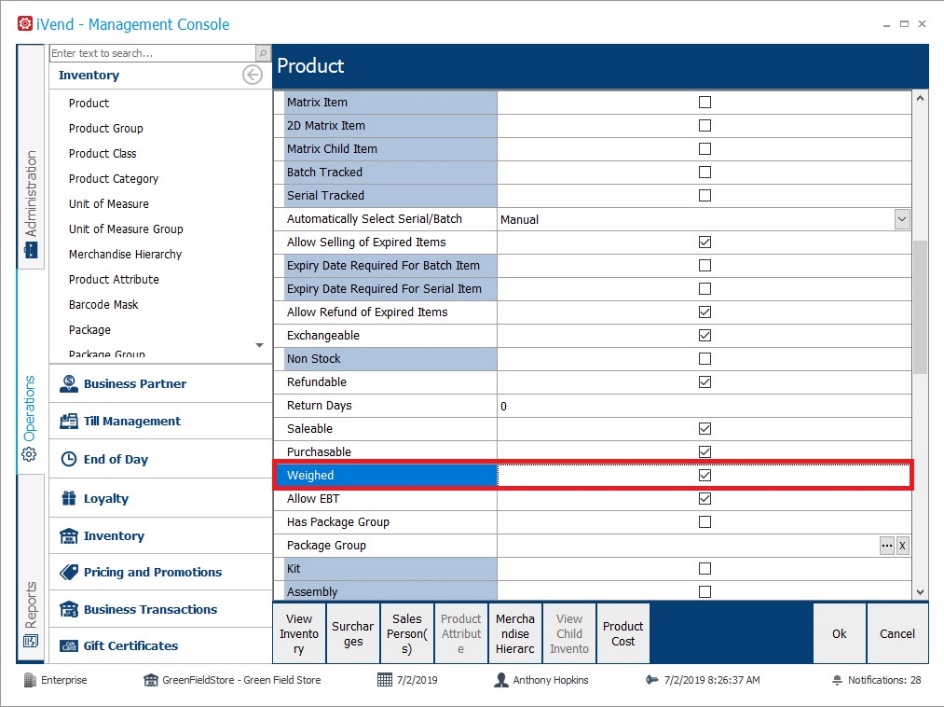This screenshot has height=707, width=944.
Task: Expand the Inventory menu list down arrow
Action: pyautogui.click(x=259, y=345)
